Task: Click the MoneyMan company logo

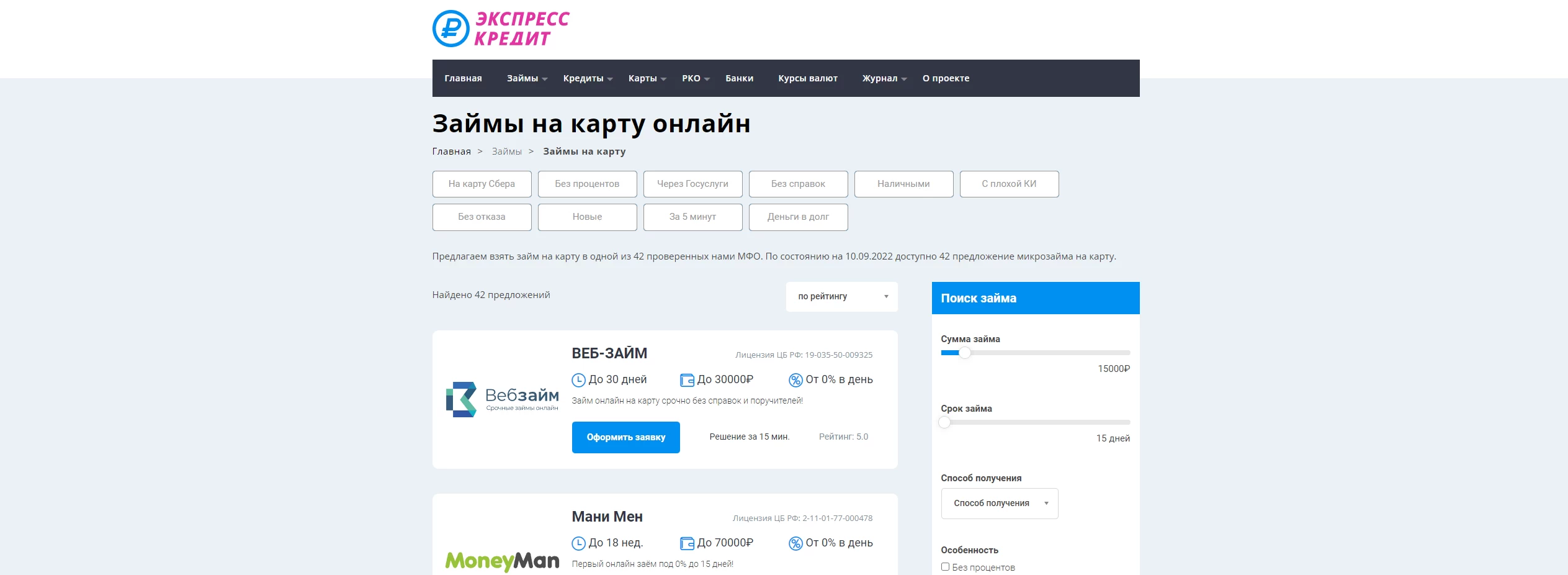Action: (502, 561)
